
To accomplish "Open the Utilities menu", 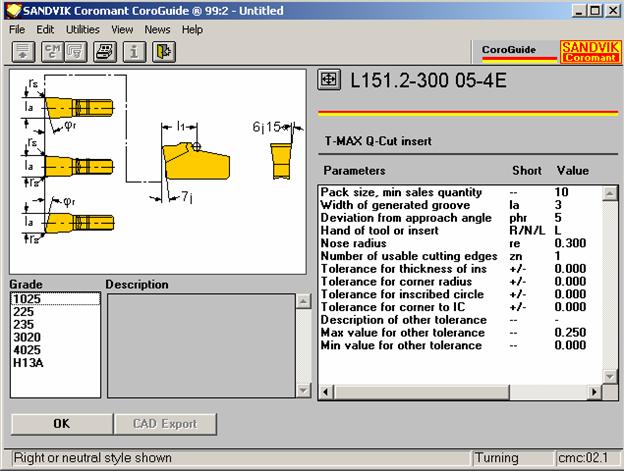I will click(83, 29).
